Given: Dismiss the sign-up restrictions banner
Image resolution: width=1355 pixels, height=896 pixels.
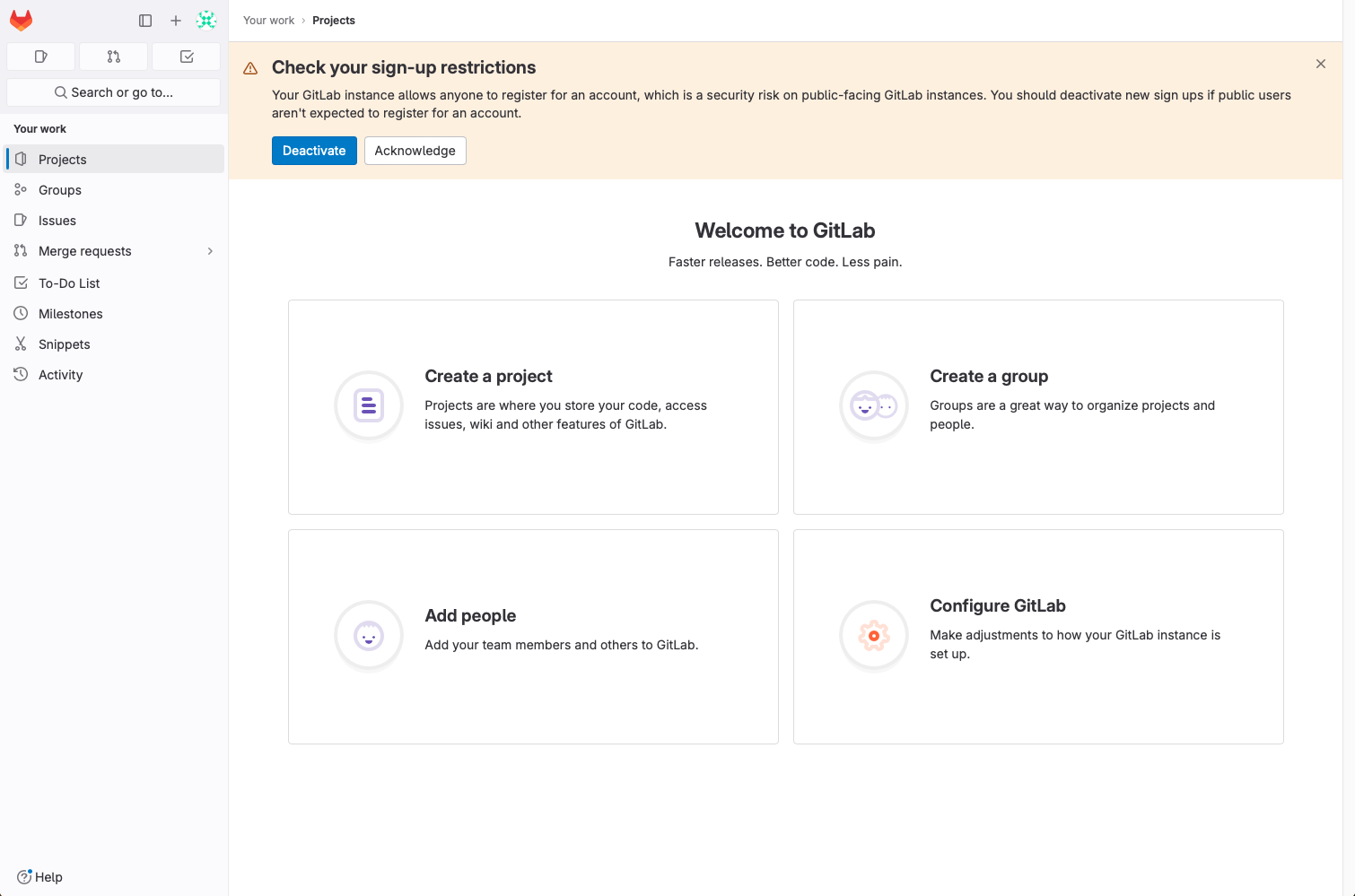Looking at the screenshot, I should click(x=1321, y=64).
